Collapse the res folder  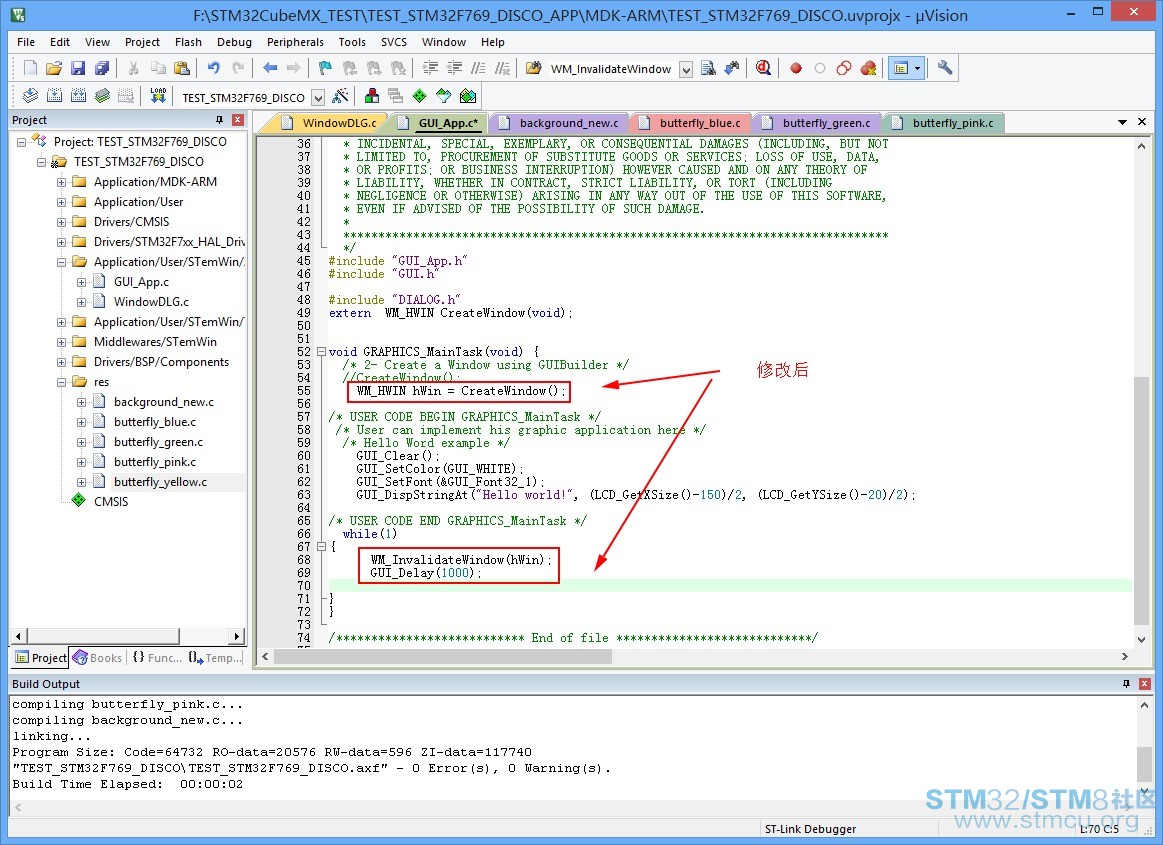click(x=62, y=382)
